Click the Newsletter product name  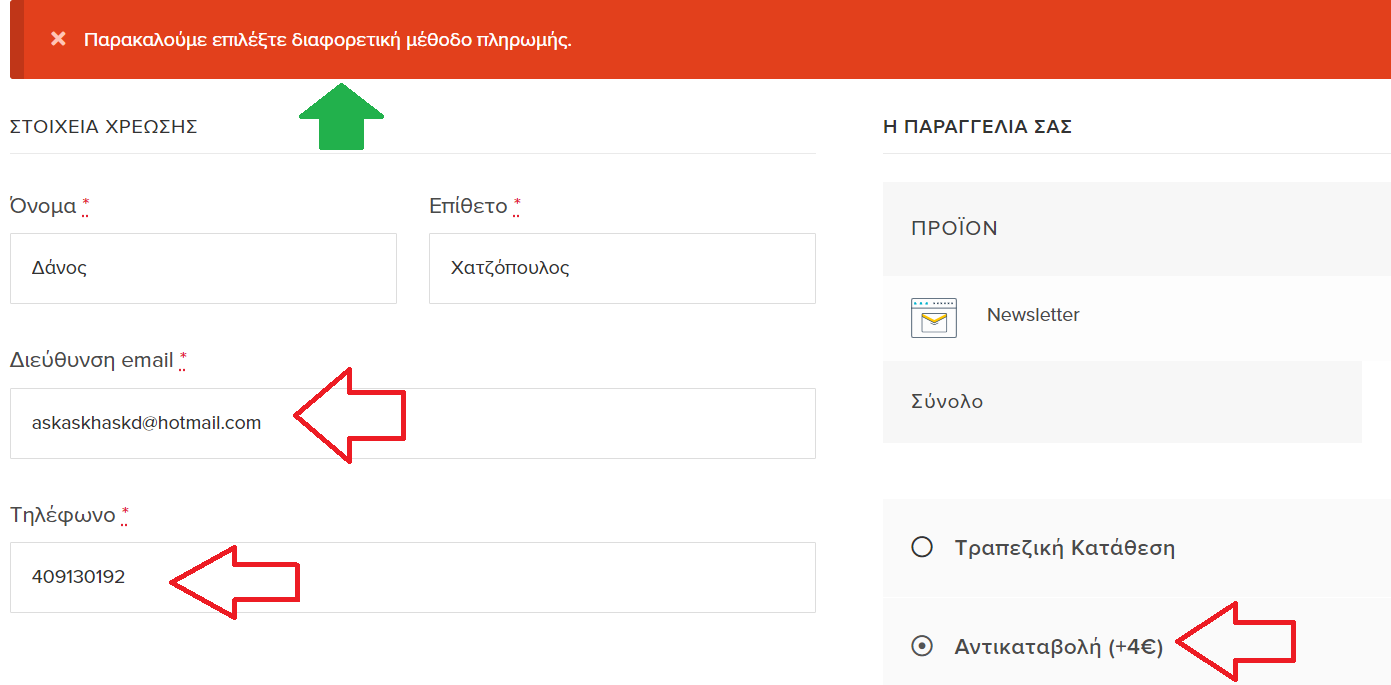[x=1033, y=315]
